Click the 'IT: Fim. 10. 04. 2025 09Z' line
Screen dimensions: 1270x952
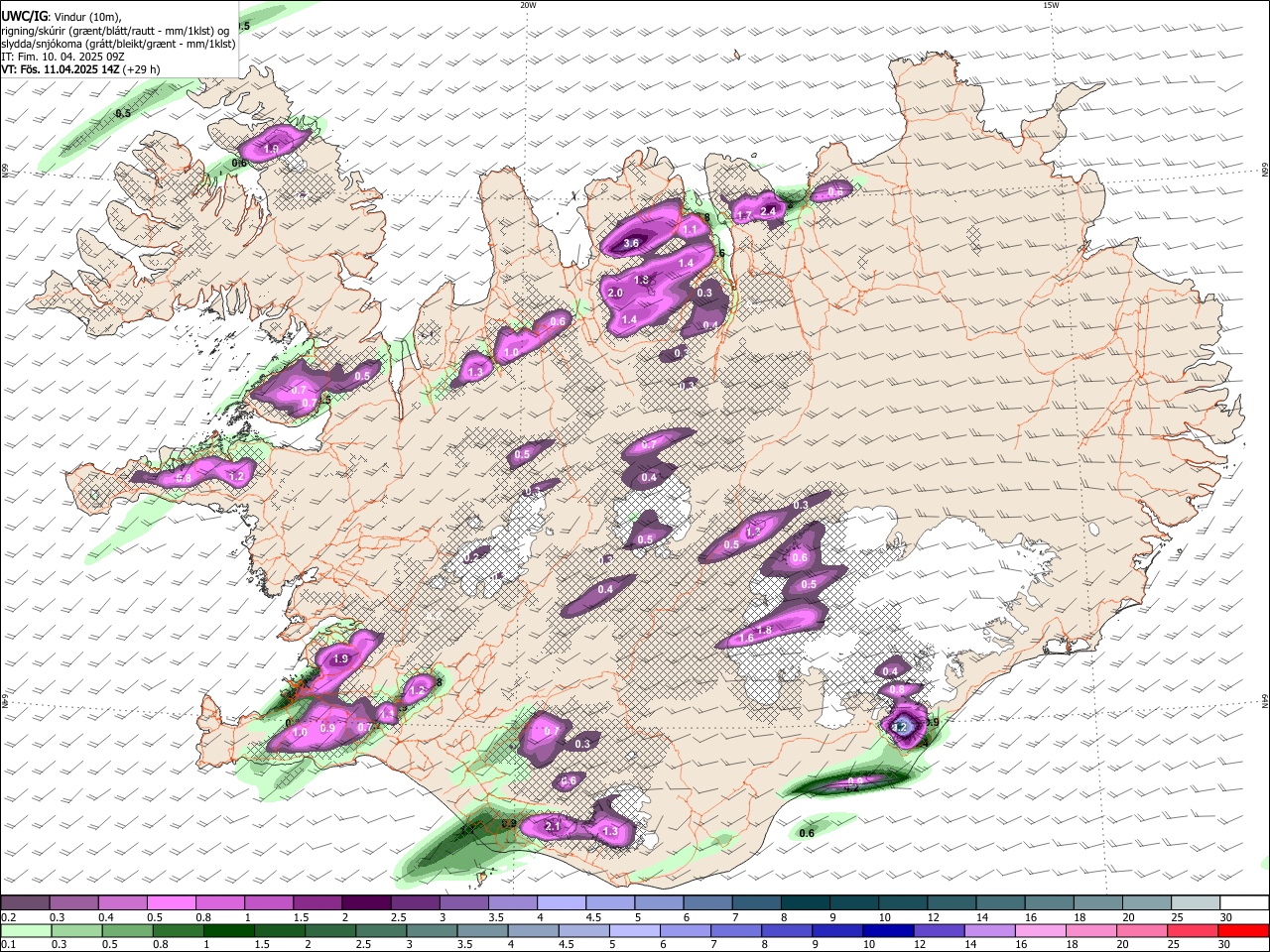(x=63, y=57)
